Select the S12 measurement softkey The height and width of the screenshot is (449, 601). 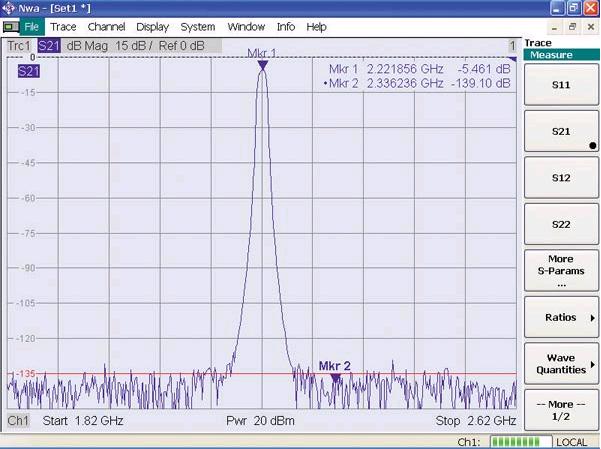coord(560,178)
